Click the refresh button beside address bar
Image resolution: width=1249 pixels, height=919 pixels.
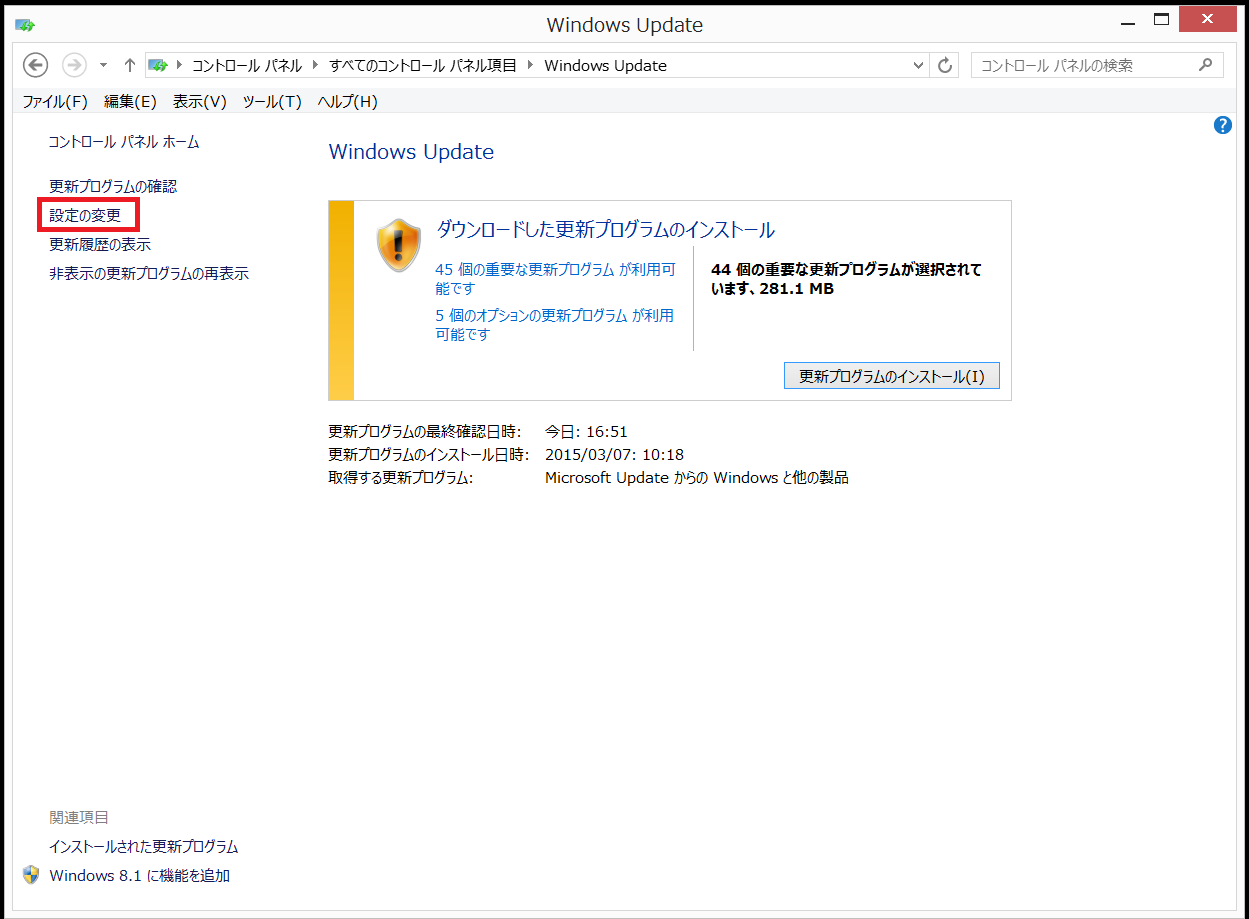tap(944, 65)
